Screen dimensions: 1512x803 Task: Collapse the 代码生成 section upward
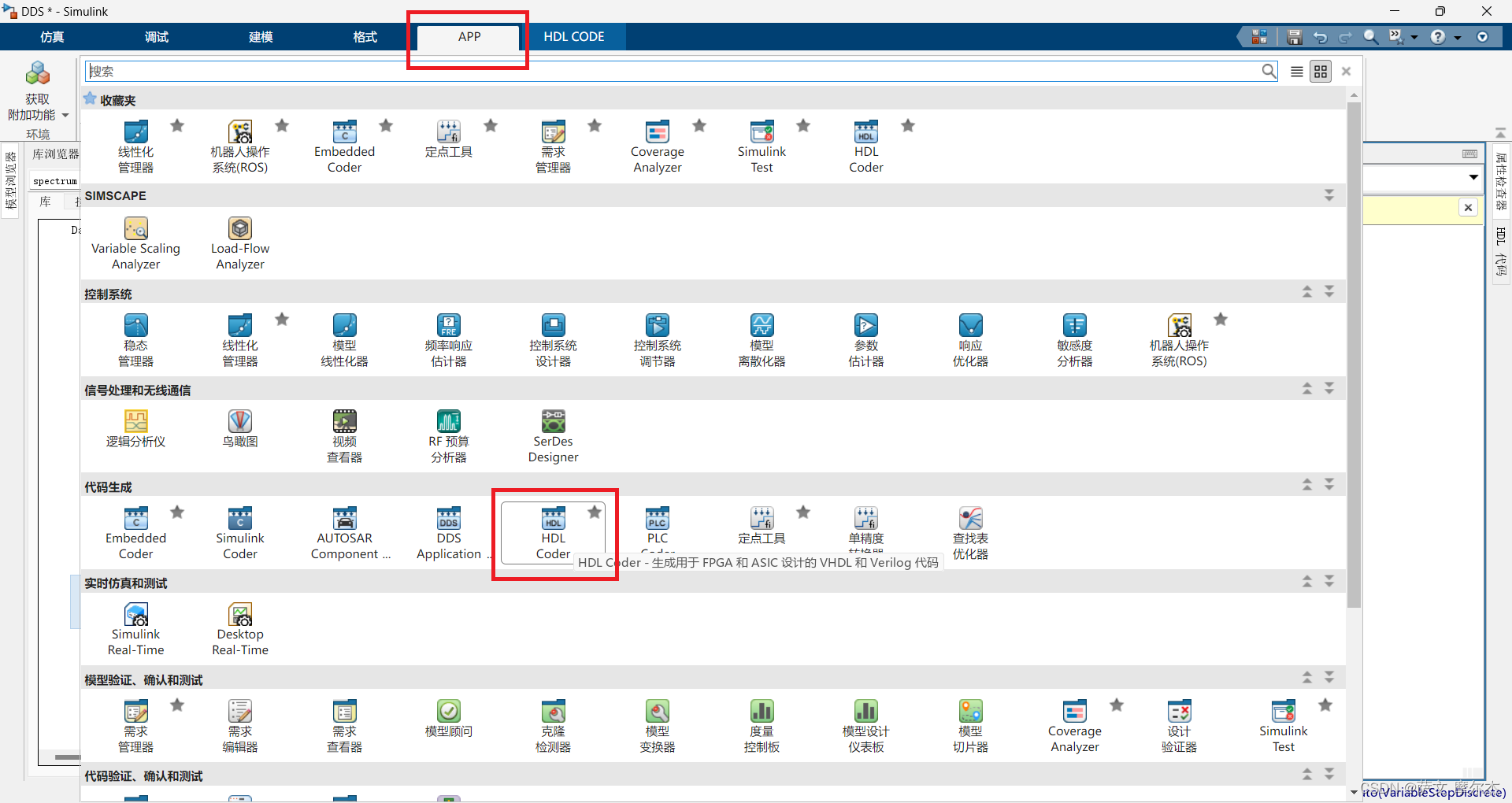pyautogui.click(x=1307, y=485)
